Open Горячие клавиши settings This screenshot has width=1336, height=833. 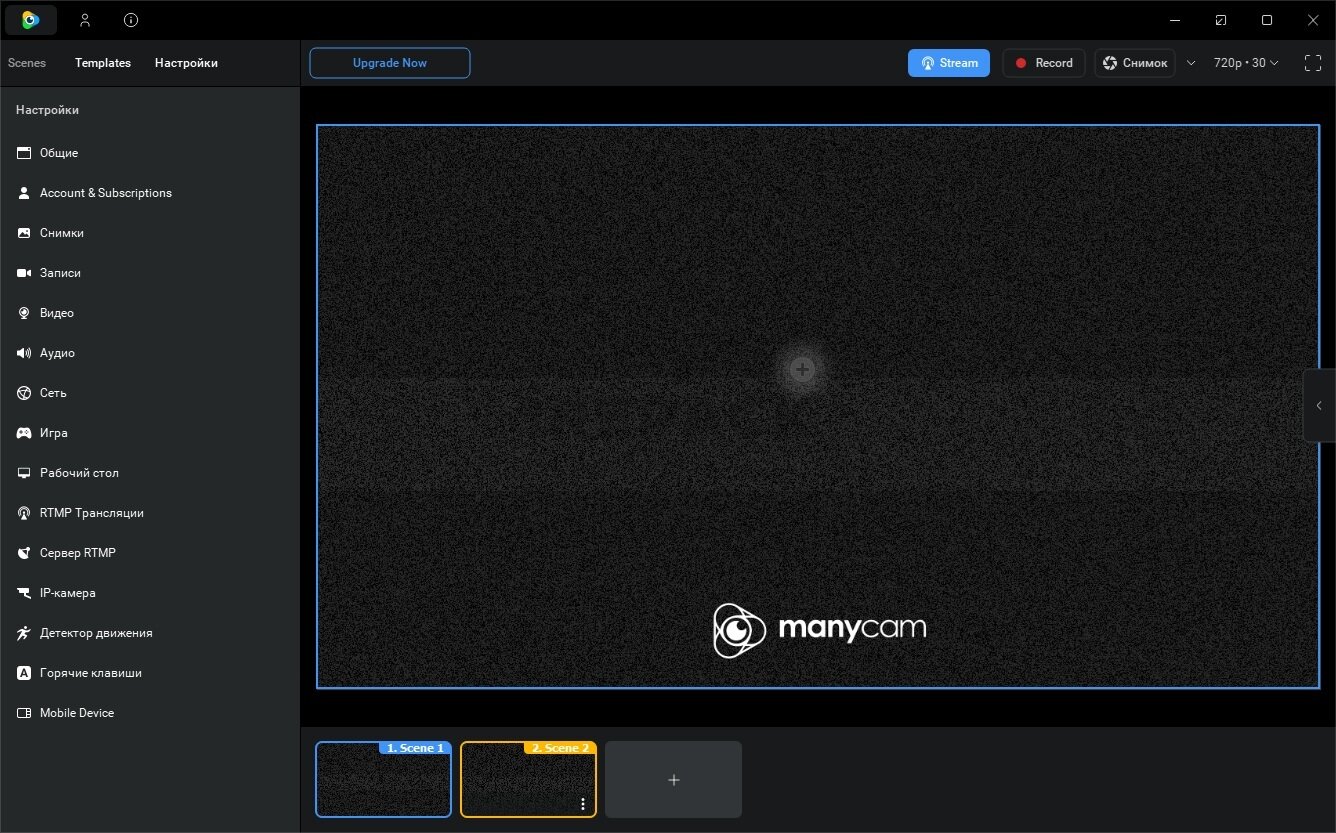(150, 673)
